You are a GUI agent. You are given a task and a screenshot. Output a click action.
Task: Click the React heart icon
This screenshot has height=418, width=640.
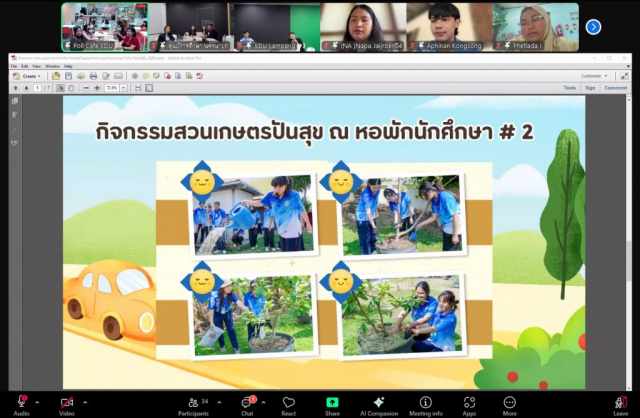click(x=288, y=402)
